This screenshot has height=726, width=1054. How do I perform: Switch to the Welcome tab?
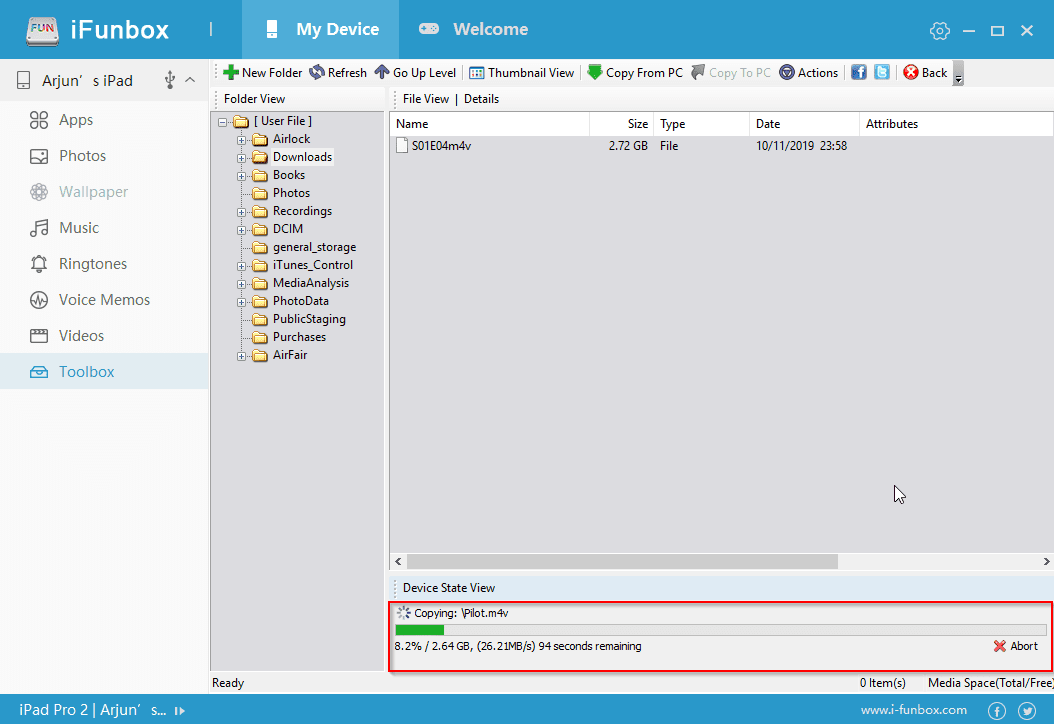point(473,30)
